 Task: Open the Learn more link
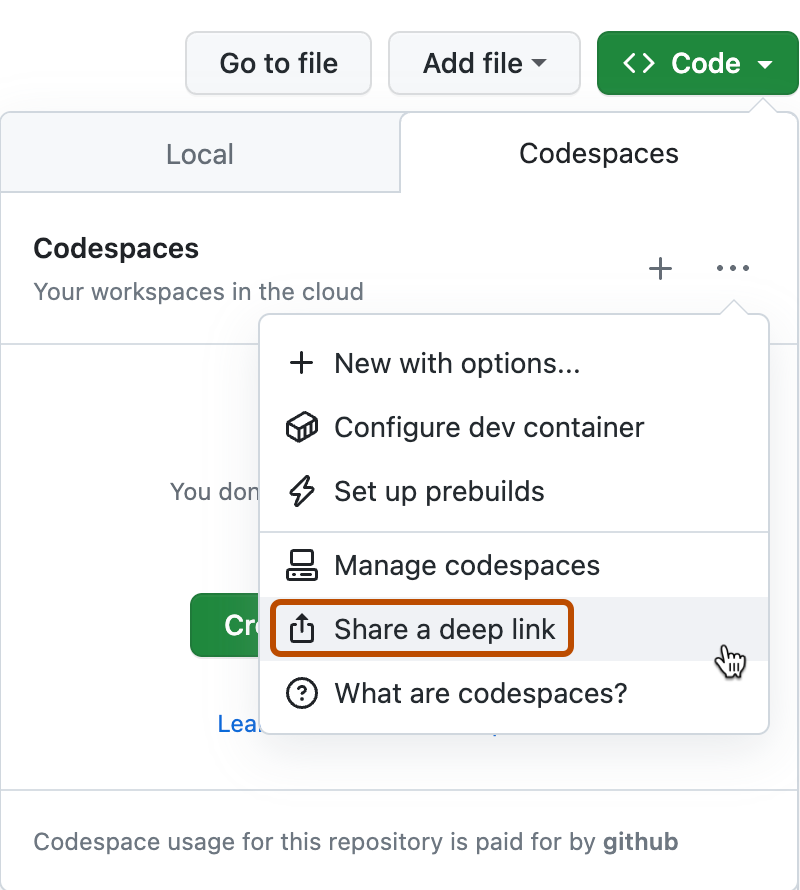tap(240, 724)
